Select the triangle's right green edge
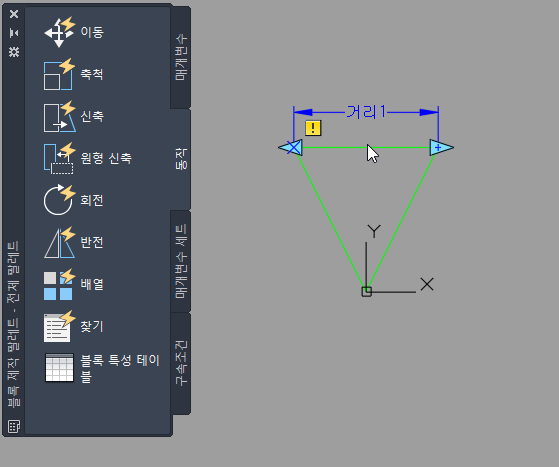 tap(401, 222)
